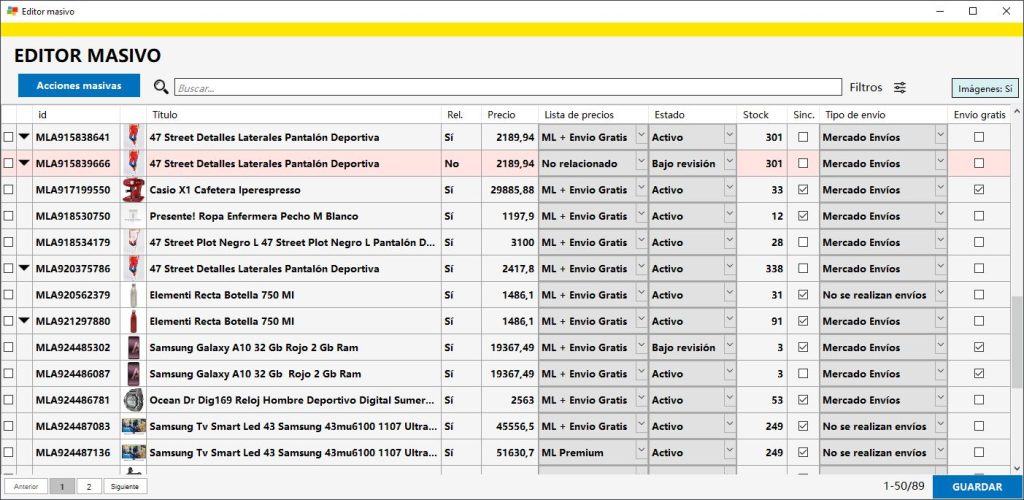The height and width of the screenshot is (500, 1024).
Task: Tick the row checkbox for MLA924486781
Action: 8,400
